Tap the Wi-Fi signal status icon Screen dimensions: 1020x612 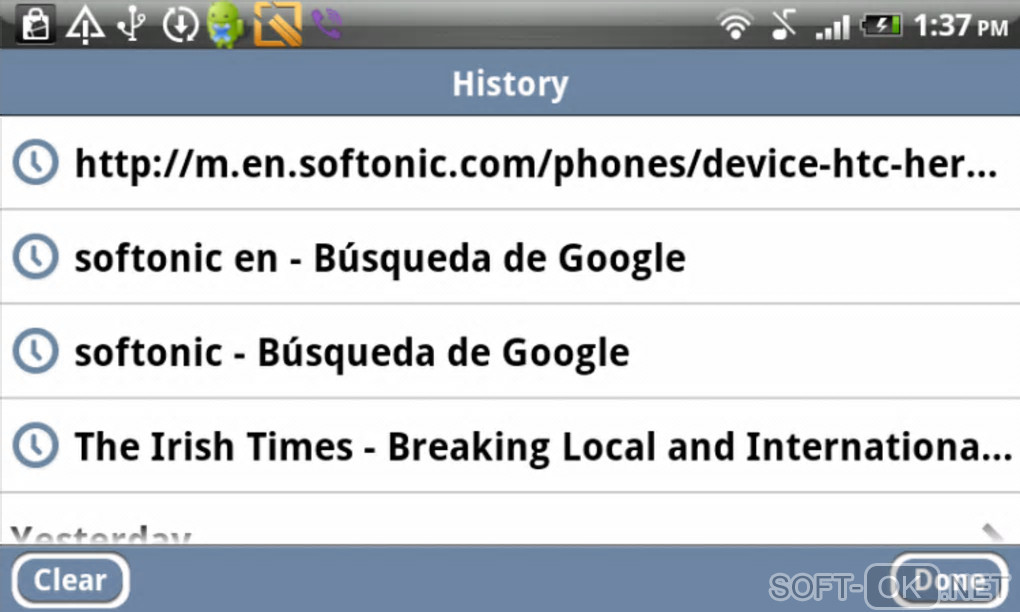pos(735,26)
